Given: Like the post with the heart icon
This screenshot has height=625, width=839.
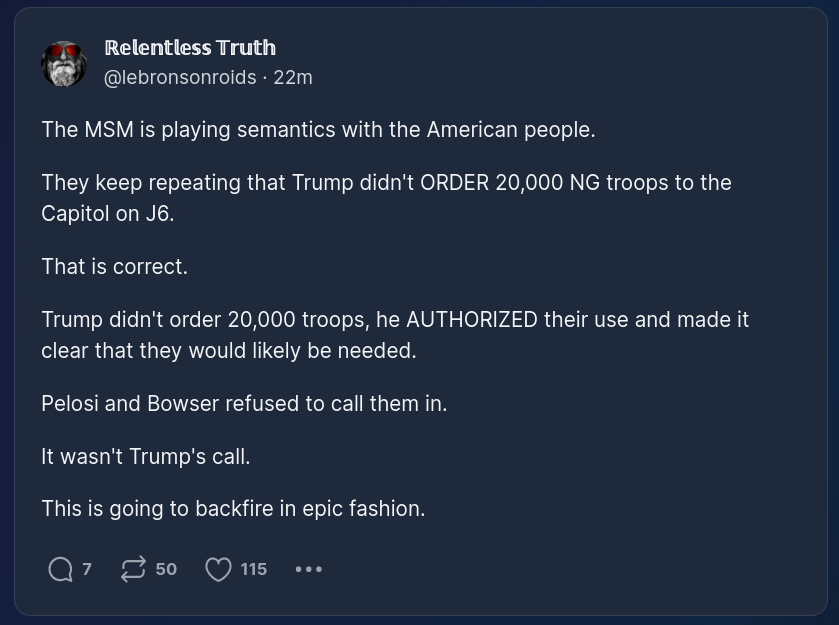Looking at the screenshot, I should (x=218, y=569).
